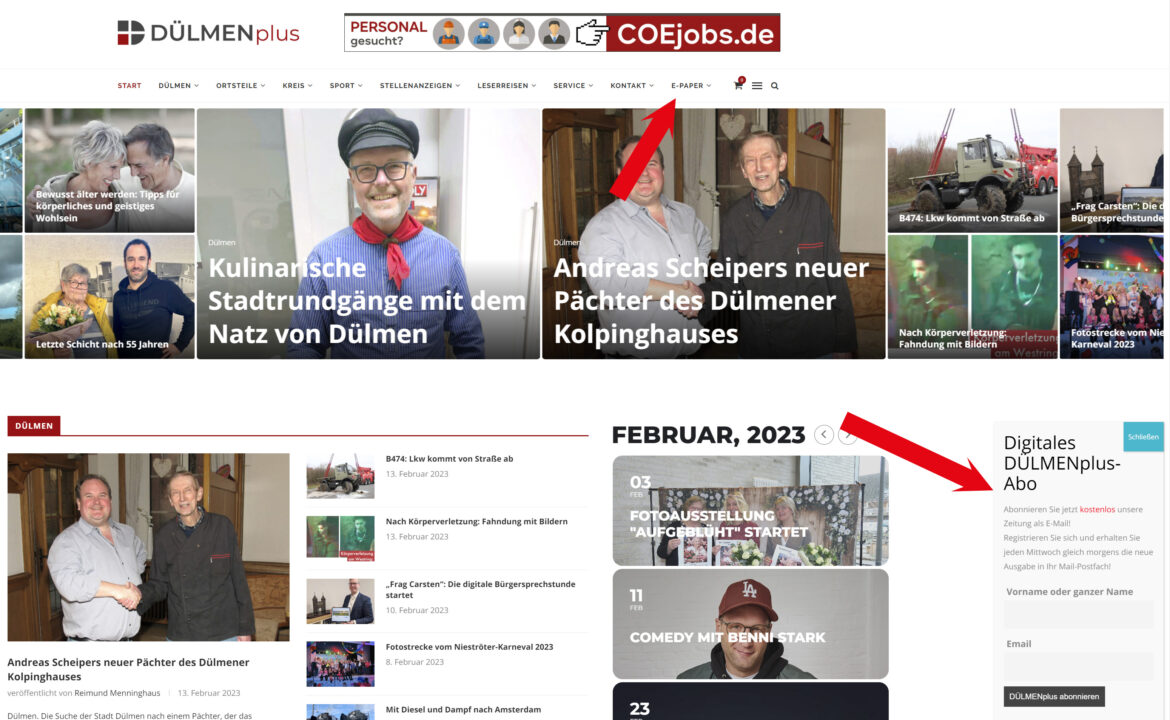Open the shopping cart icon
Screen dimensions: 1170x720
tap(738, 85)
